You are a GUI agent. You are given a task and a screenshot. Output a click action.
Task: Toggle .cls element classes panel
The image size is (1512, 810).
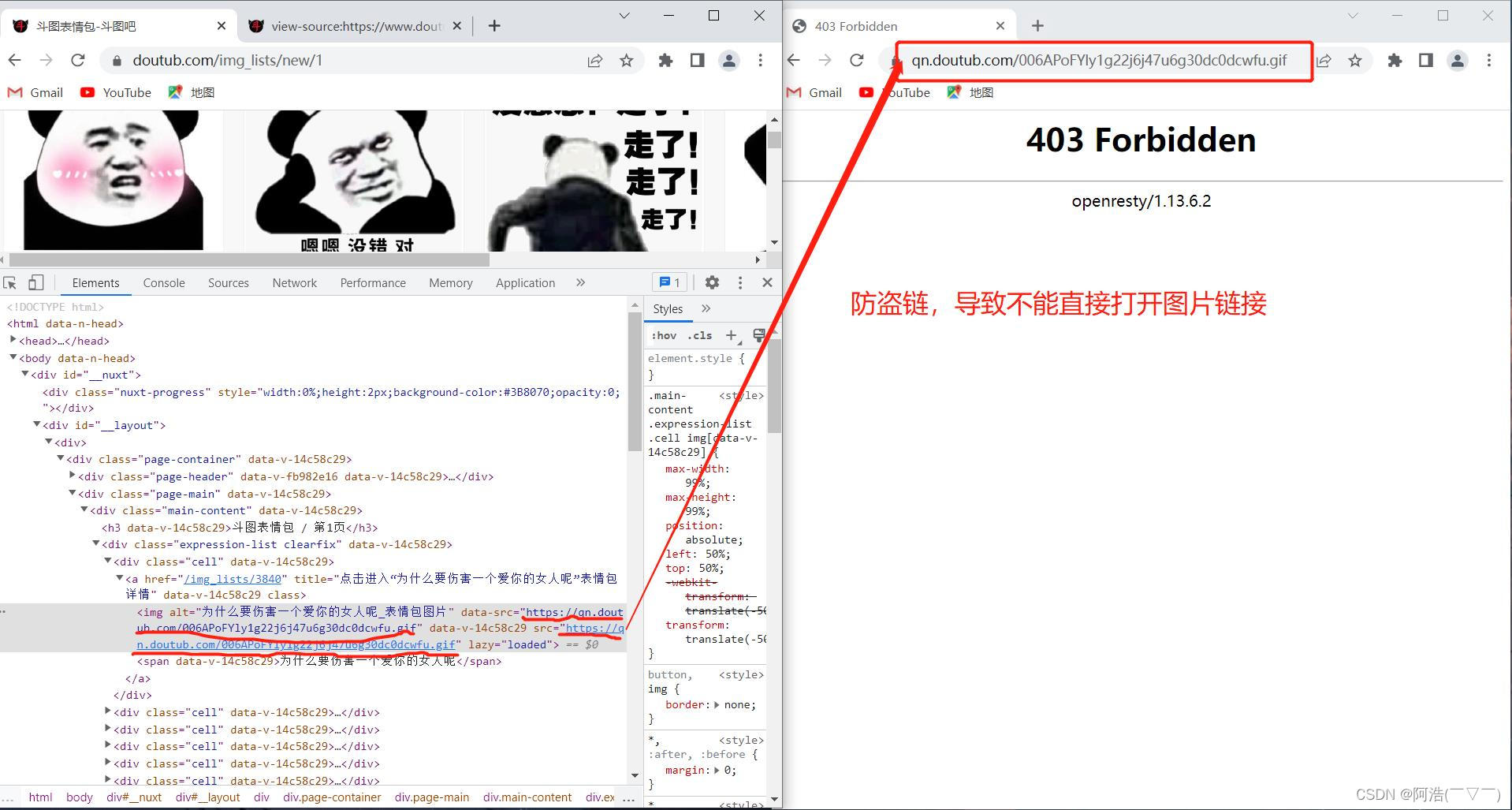tap(699, 335)
